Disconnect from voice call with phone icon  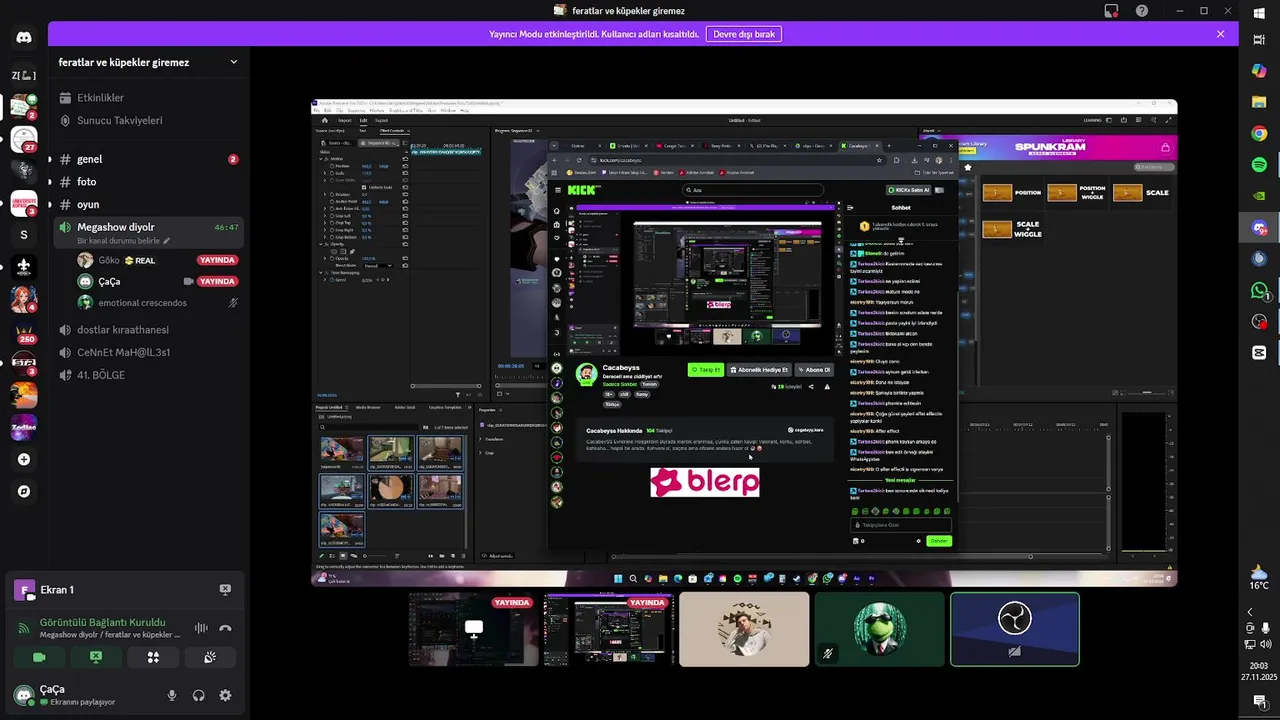(x=225, y=628)
